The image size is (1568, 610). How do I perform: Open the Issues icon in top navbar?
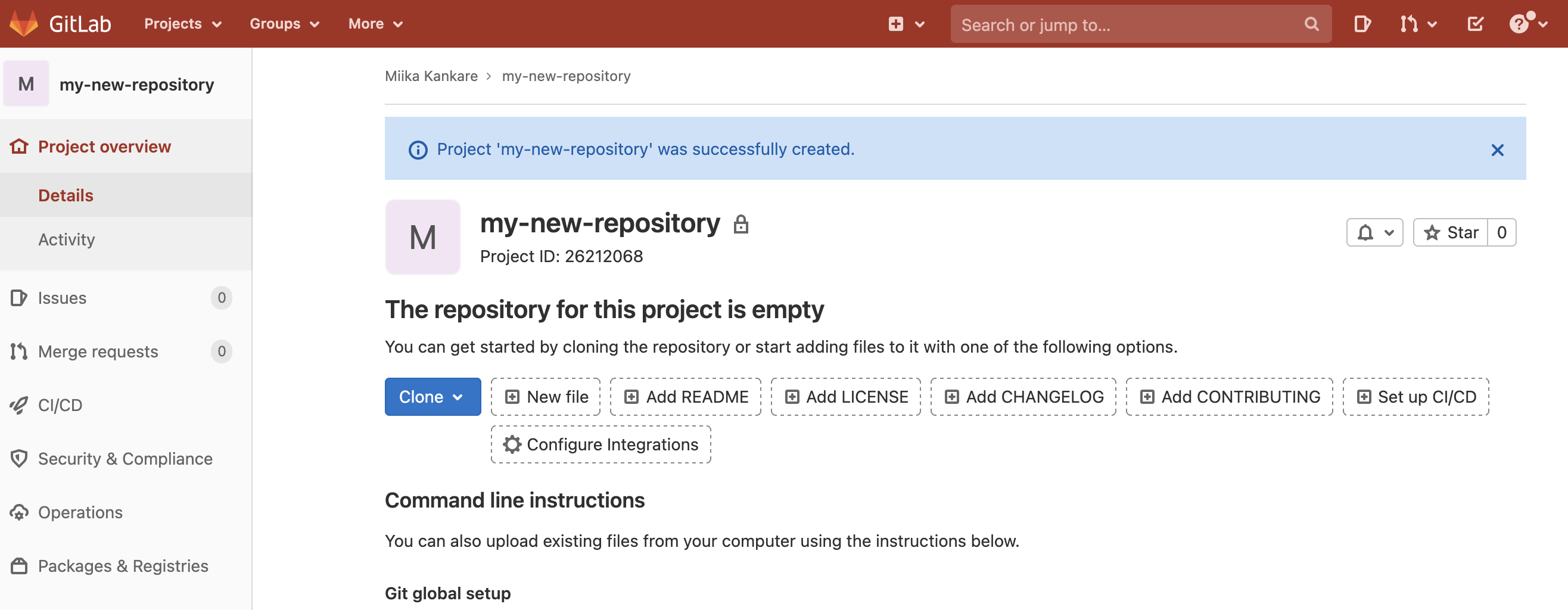(1362, 24)
